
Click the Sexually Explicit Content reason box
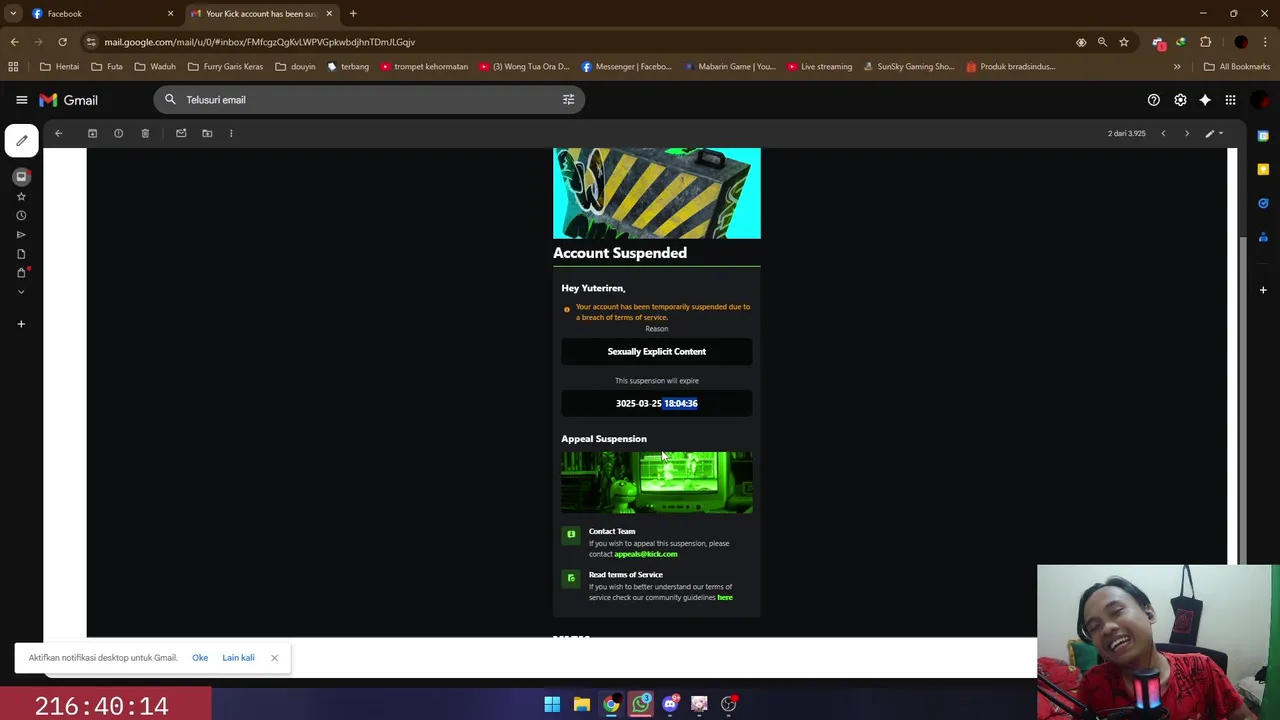coord(656,351)
